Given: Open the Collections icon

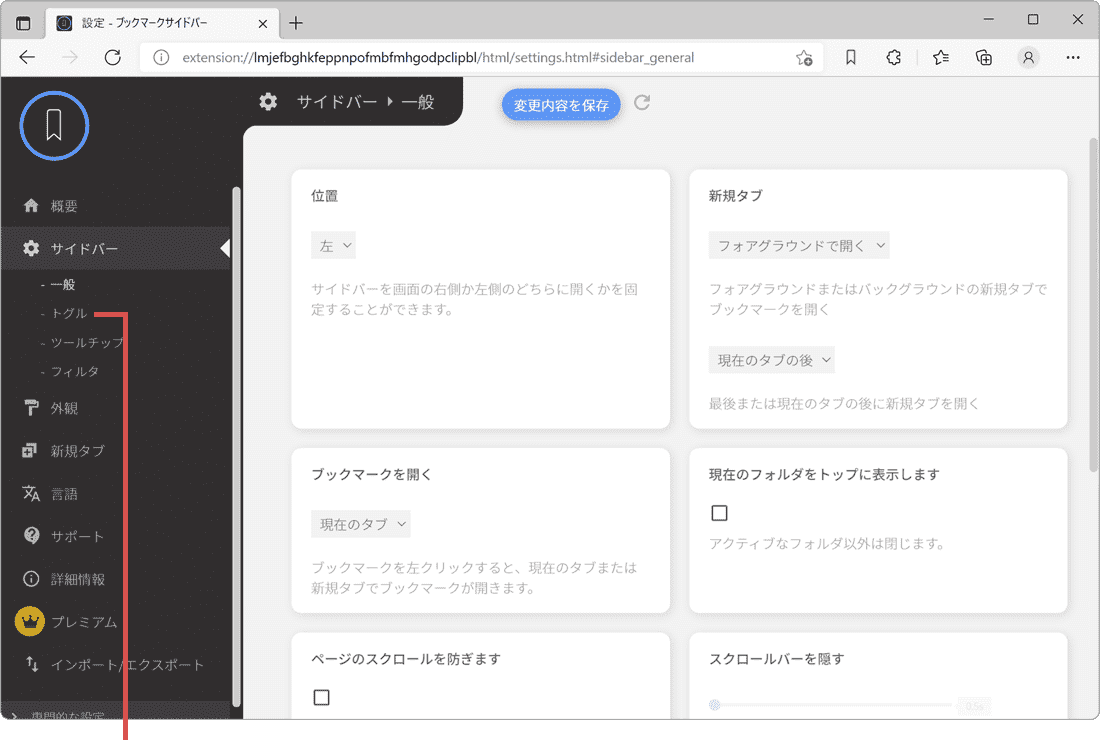Looking at the screenshot, I should [984, 58].
